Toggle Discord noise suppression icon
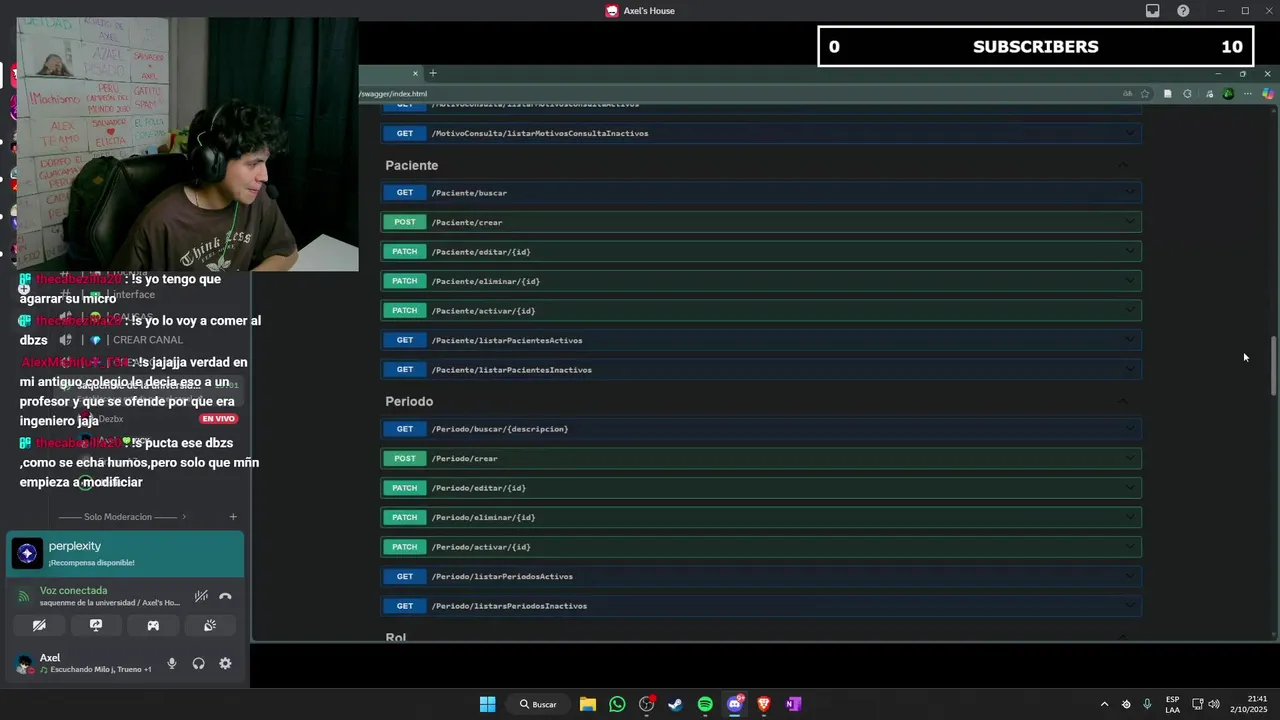 click(201, 596)
